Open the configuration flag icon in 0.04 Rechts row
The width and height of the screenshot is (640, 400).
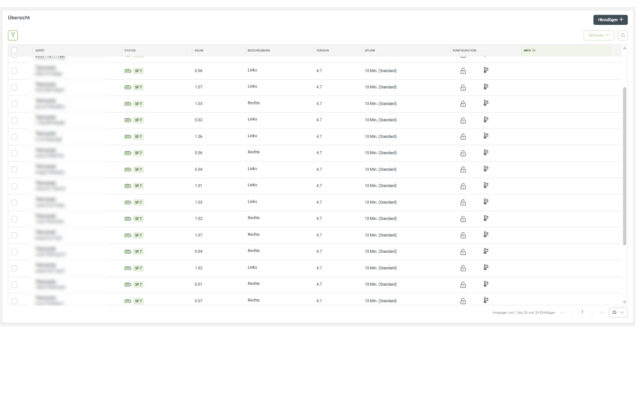(x=486, y=251)
